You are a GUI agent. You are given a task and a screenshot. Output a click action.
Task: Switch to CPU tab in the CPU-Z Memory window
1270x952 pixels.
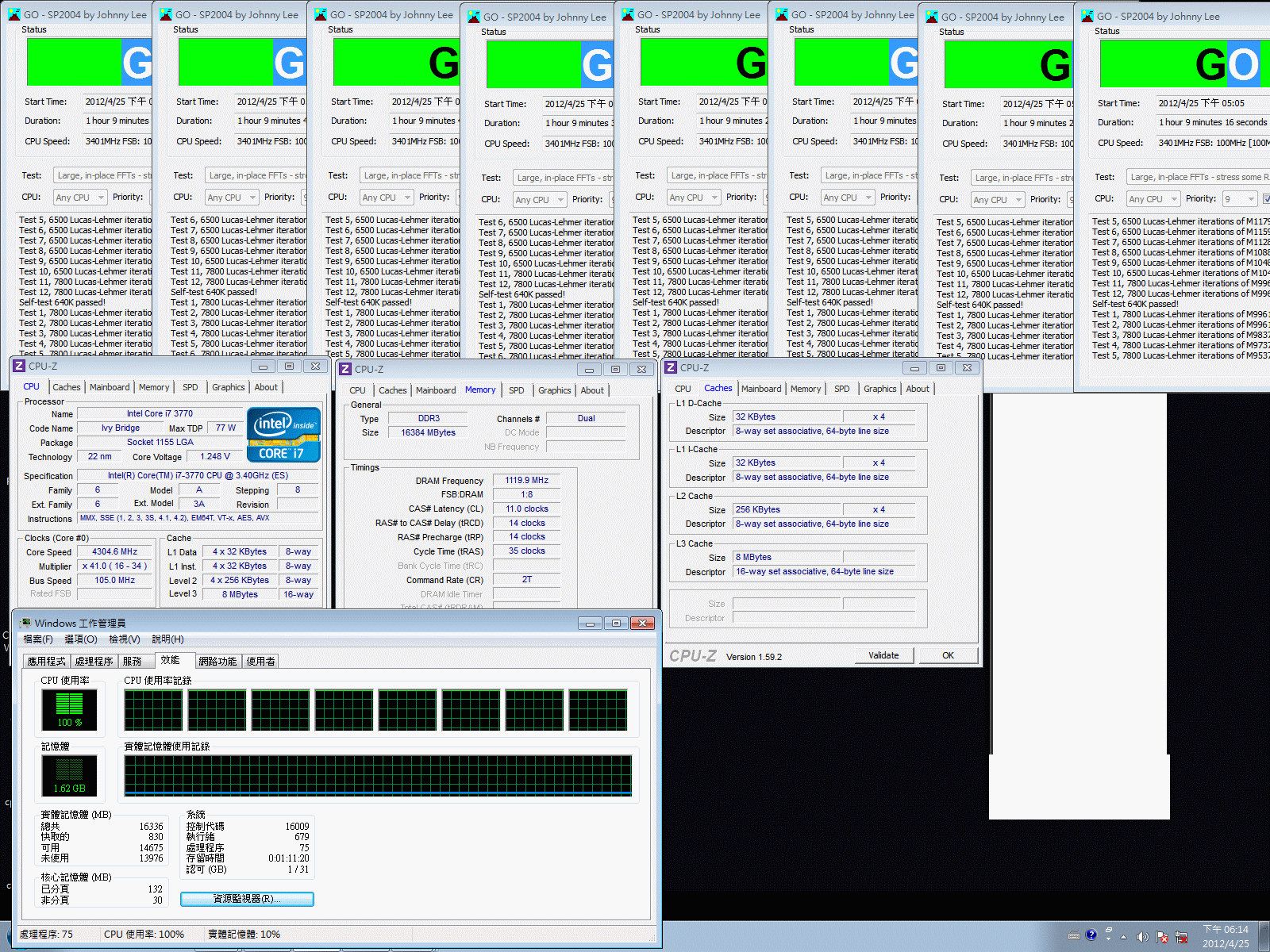(357, 390)
